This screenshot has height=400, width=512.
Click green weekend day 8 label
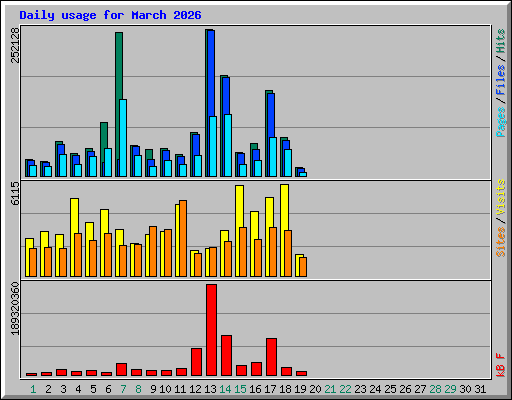tap(138, 389)
